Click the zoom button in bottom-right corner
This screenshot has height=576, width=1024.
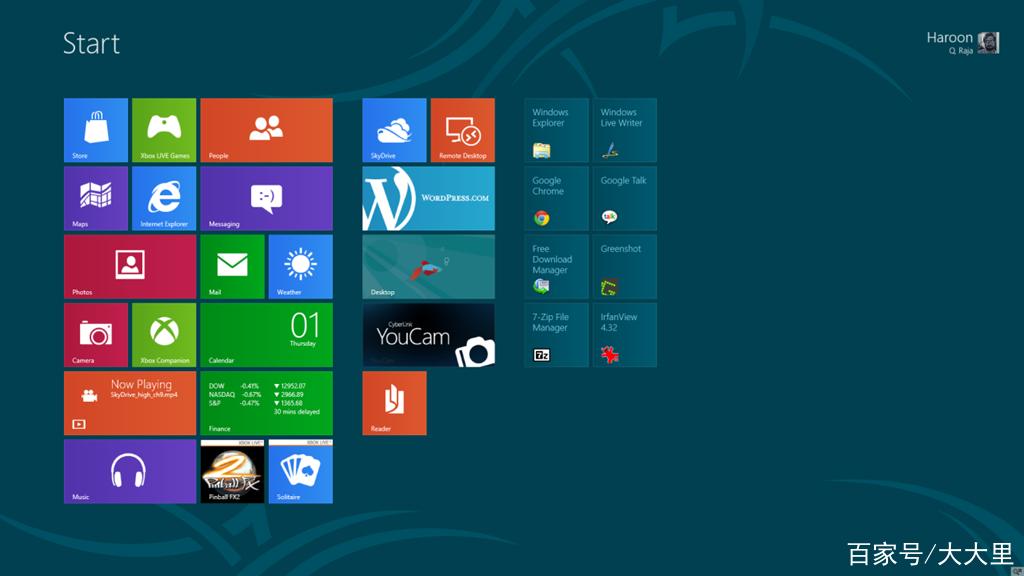pos(1017,571)
